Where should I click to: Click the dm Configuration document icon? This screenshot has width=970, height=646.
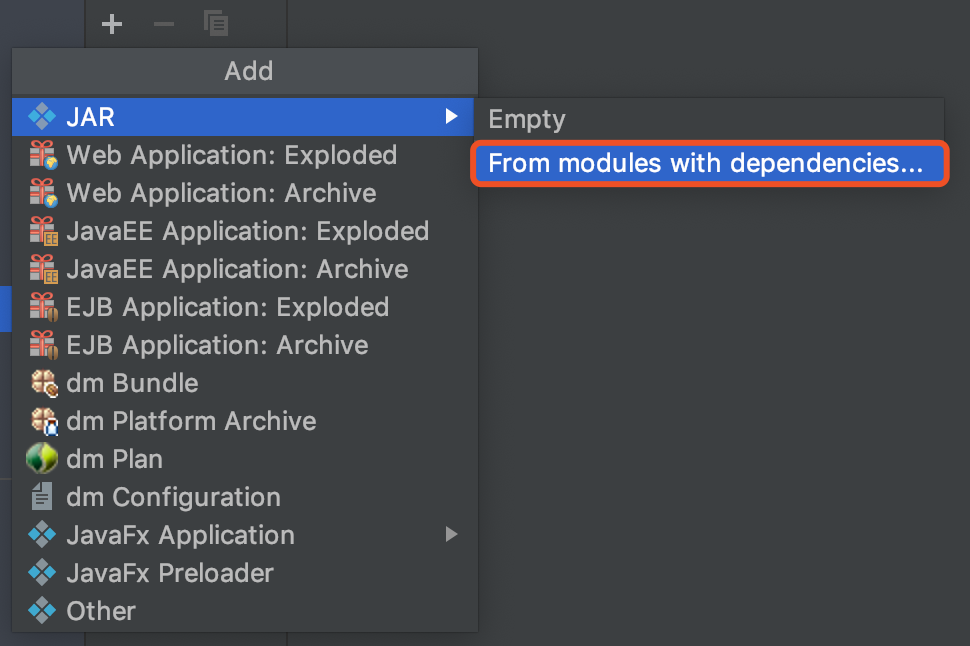pyautogui.click(x=42, y=497)
